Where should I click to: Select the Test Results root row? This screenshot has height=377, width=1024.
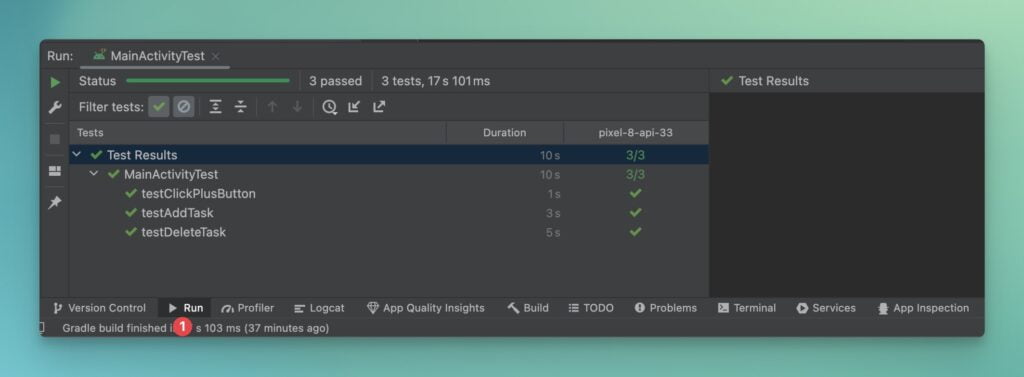click(x=389, y=155)
